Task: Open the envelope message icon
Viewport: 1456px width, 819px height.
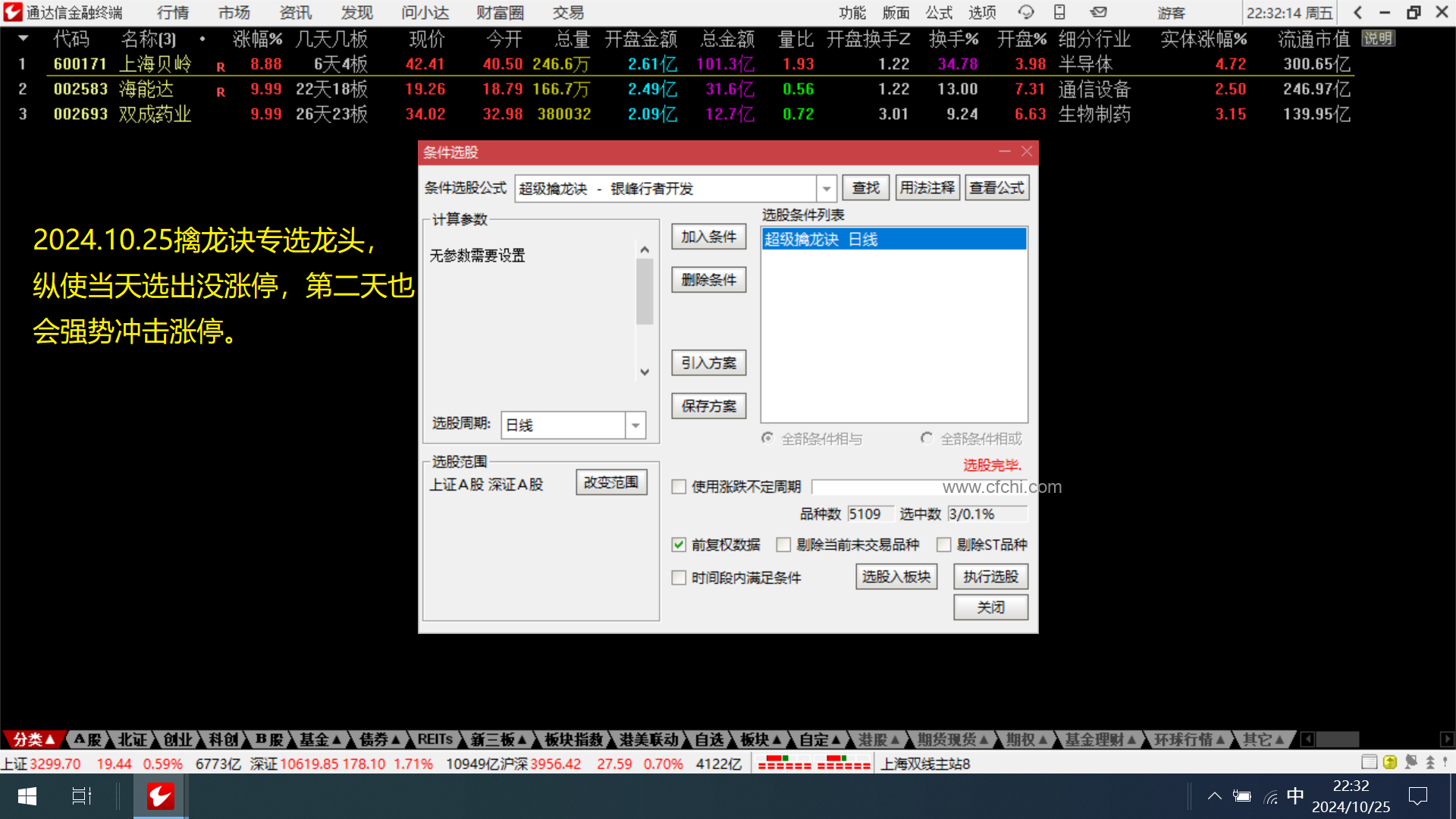Action: (1098, 12)
